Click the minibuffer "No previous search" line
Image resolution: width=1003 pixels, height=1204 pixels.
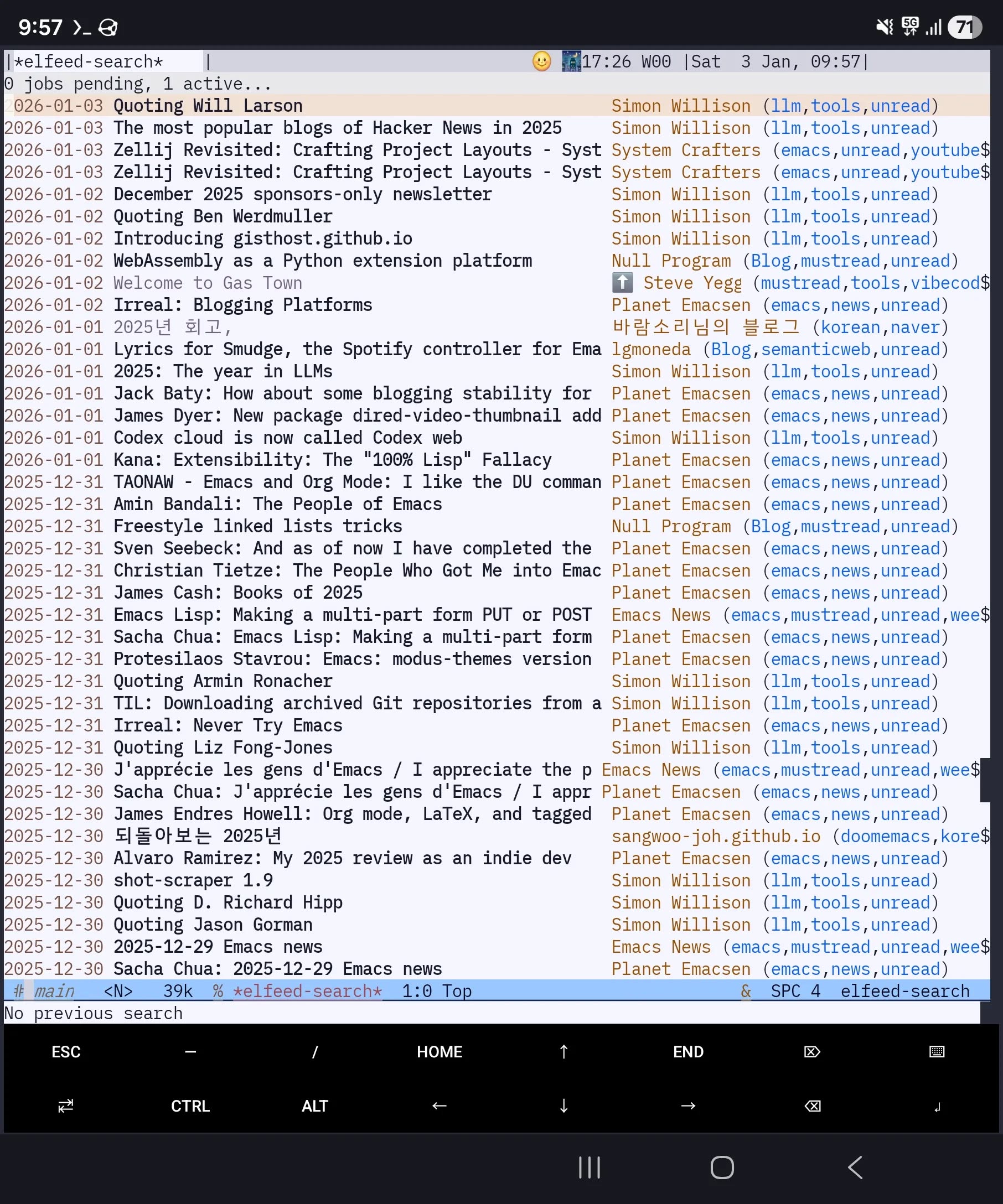(x=94, y=1013)
